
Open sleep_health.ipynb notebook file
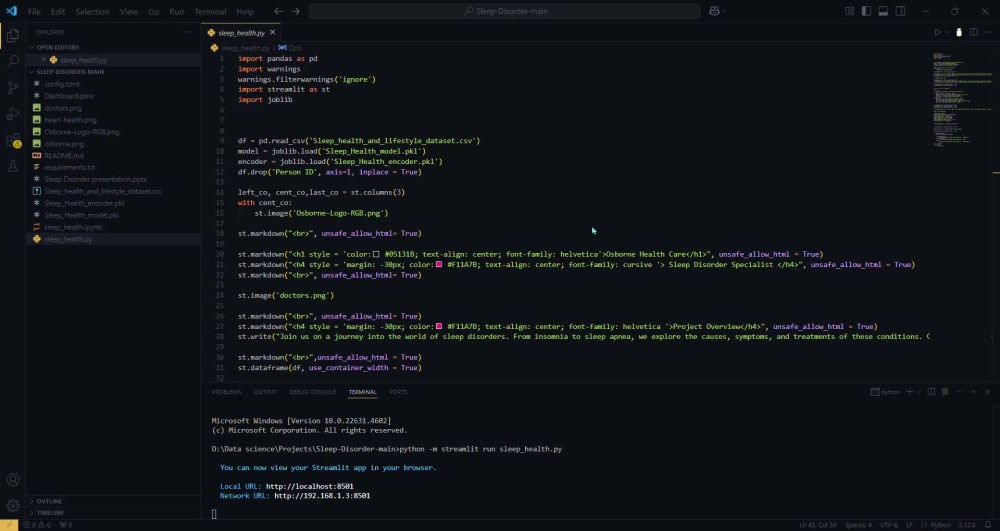[x=73, y=227]
